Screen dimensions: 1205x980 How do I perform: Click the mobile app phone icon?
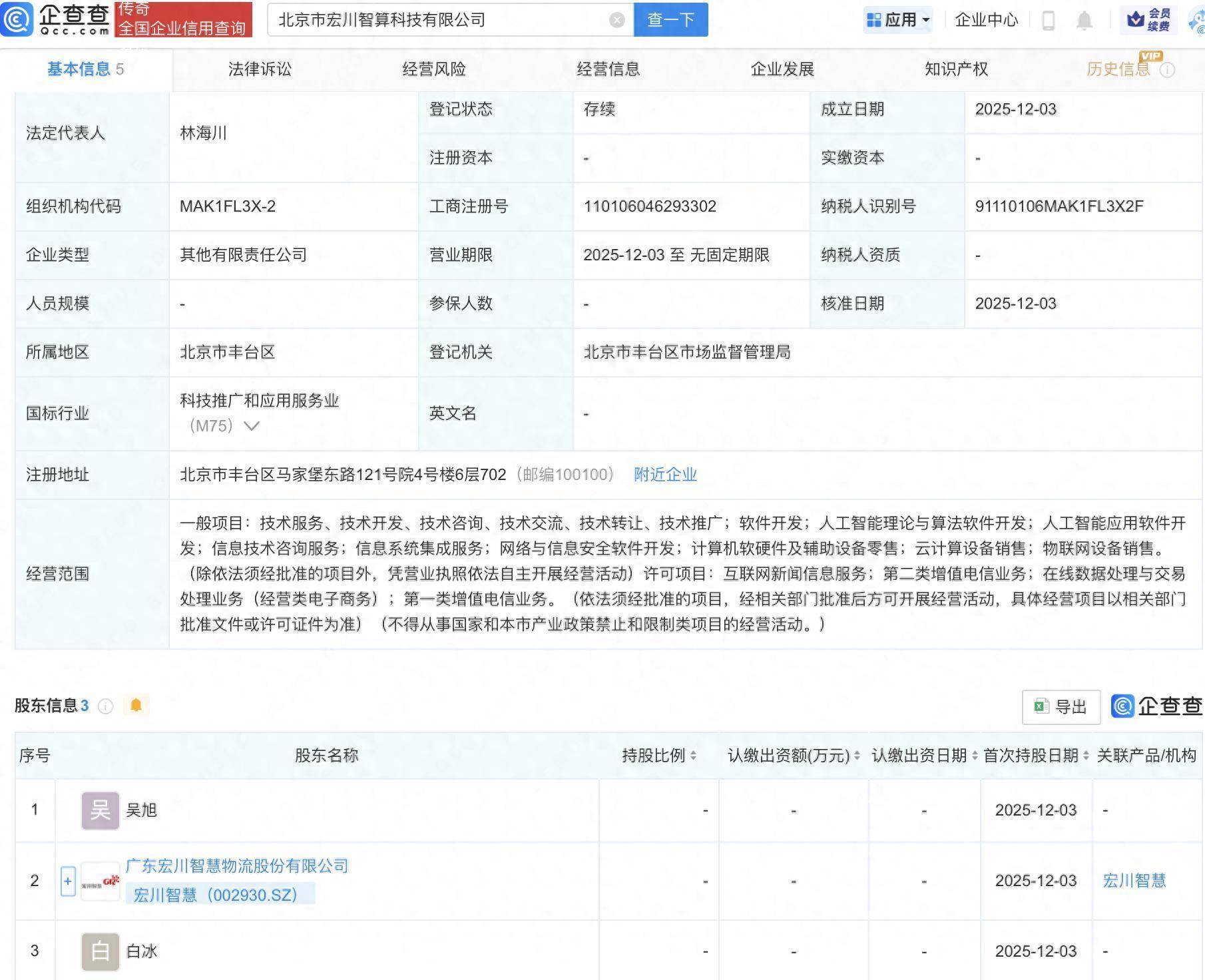point(1049,20)
